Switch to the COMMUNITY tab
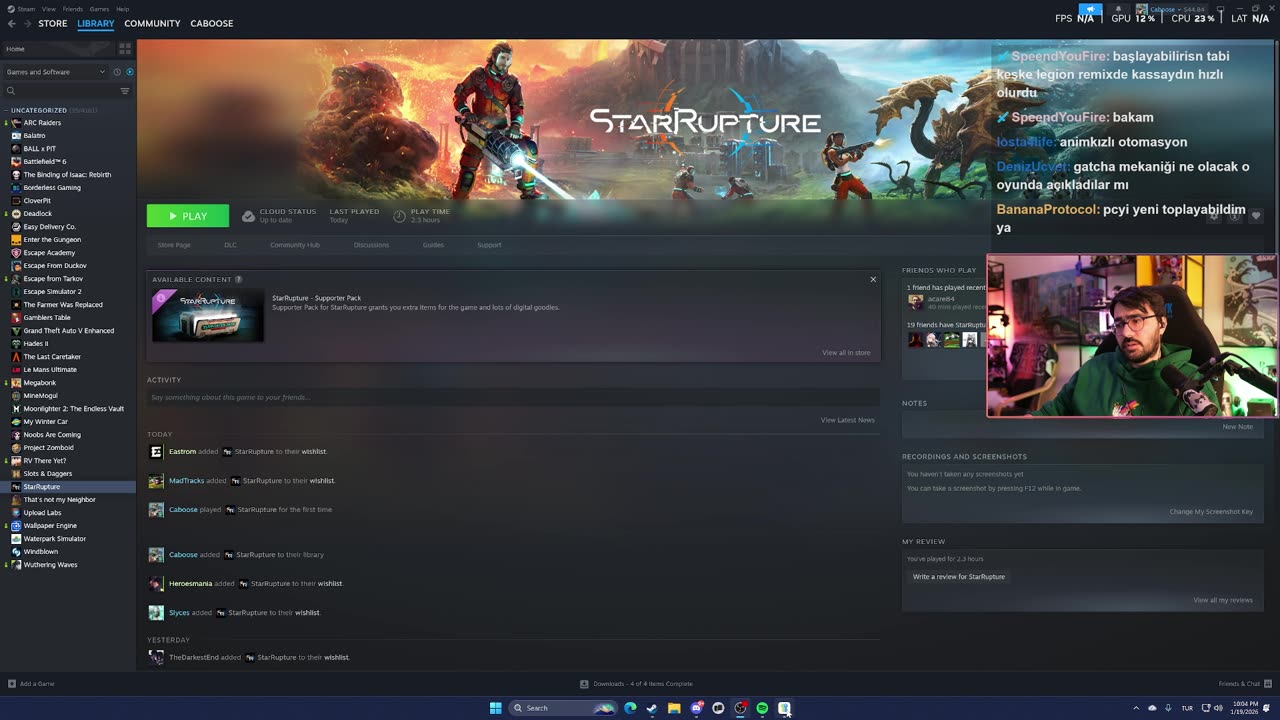This screenshot has width=1280, height=720. tap(152, 23)
